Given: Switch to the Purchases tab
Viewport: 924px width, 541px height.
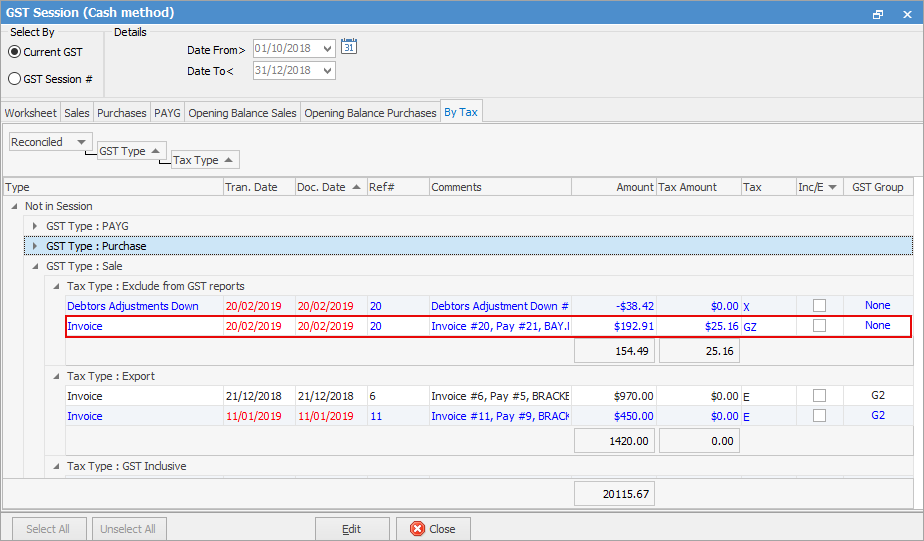Looking at the screenshot, I should tap(121, 113).
